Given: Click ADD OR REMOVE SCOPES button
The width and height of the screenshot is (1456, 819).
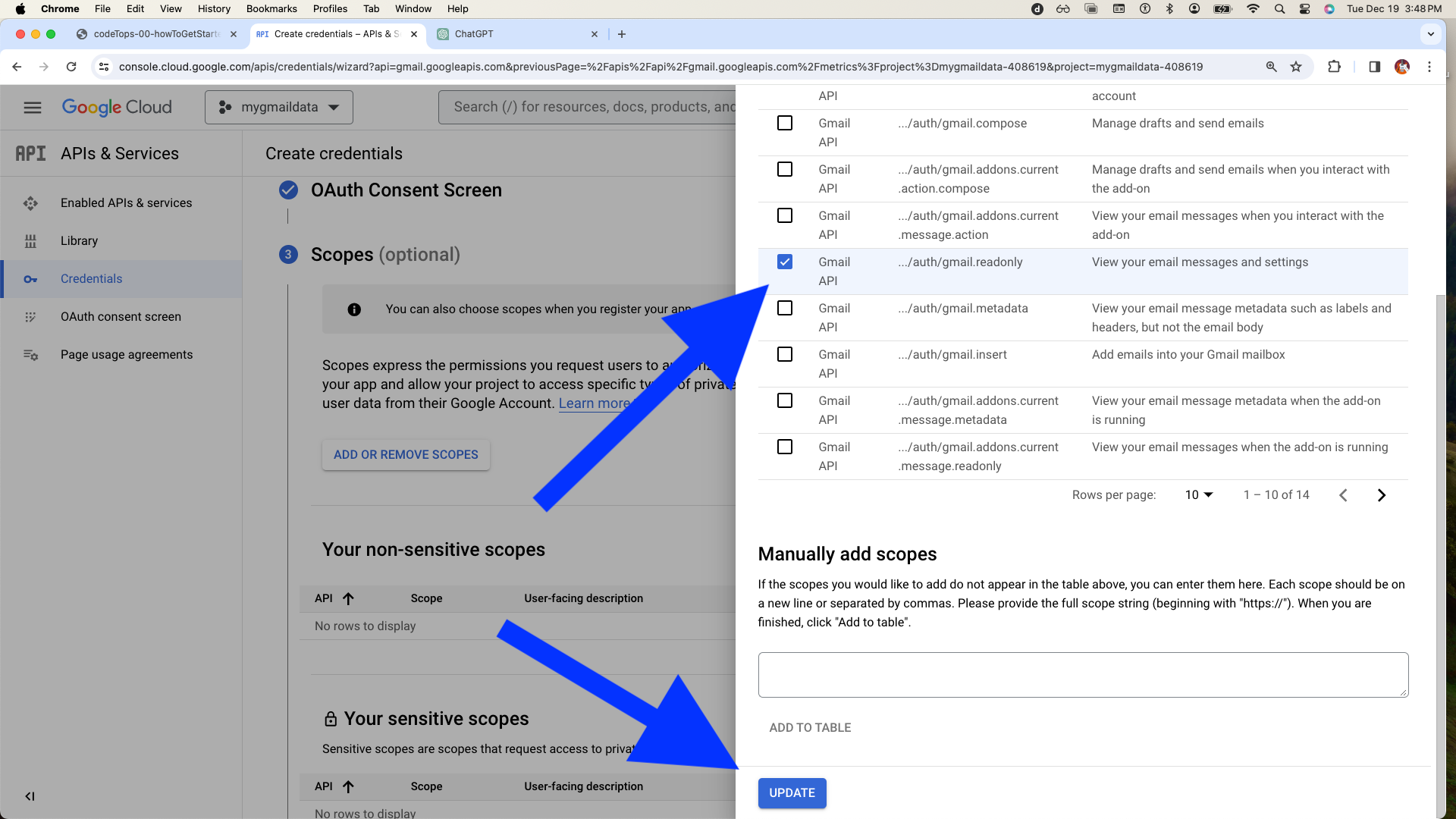Looking at the screenshot, I should [406, 455].
